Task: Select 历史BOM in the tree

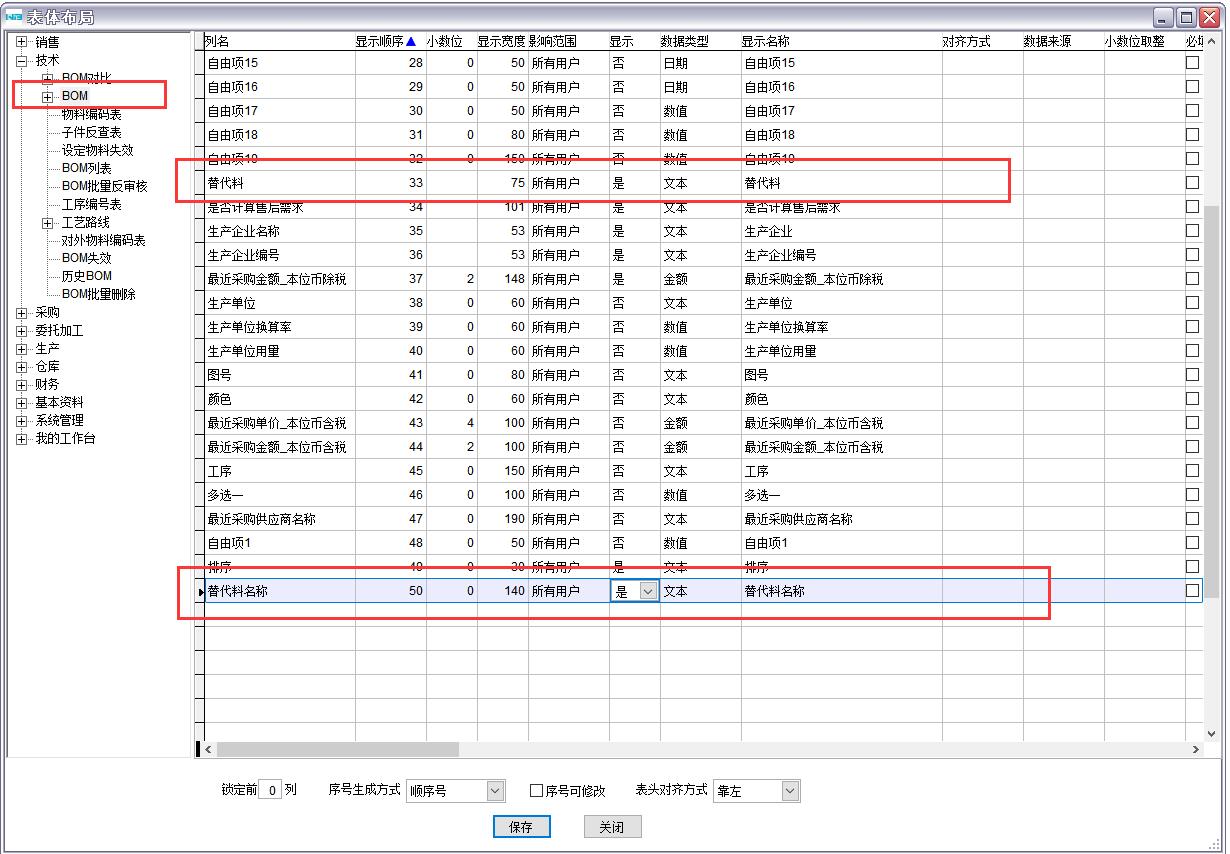Action: click(x=86, y=276)
